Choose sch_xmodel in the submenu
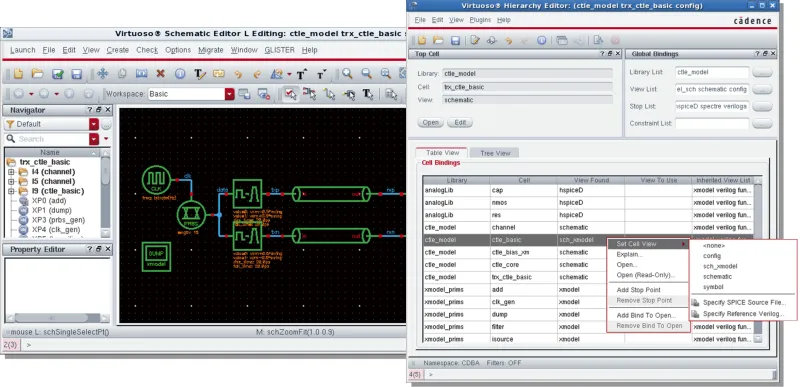This screenshot has height=387, width=800. (720, 266)
